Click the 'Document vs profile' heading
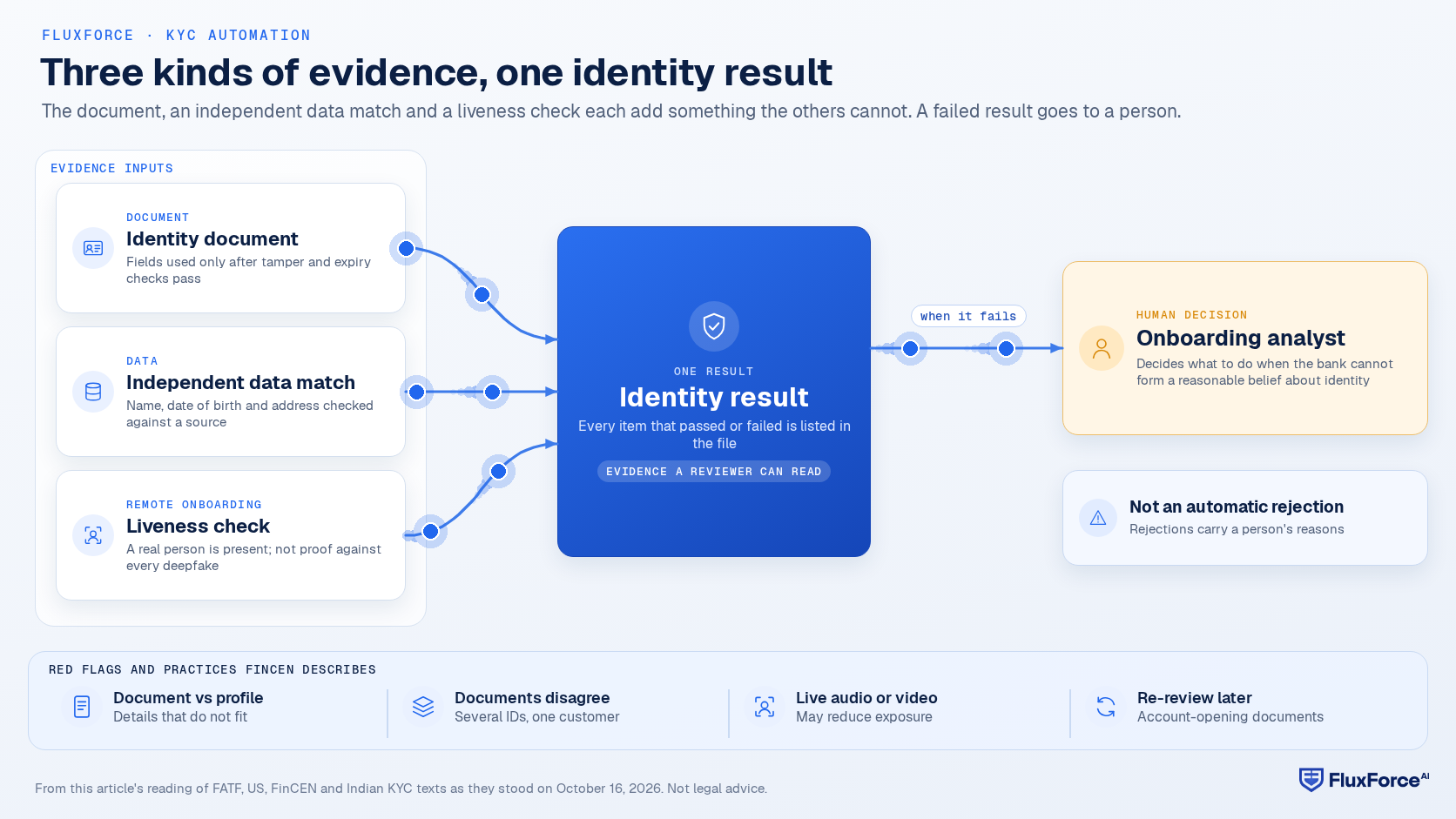This screenshot has width=1456, height=819. click(188, 698)
